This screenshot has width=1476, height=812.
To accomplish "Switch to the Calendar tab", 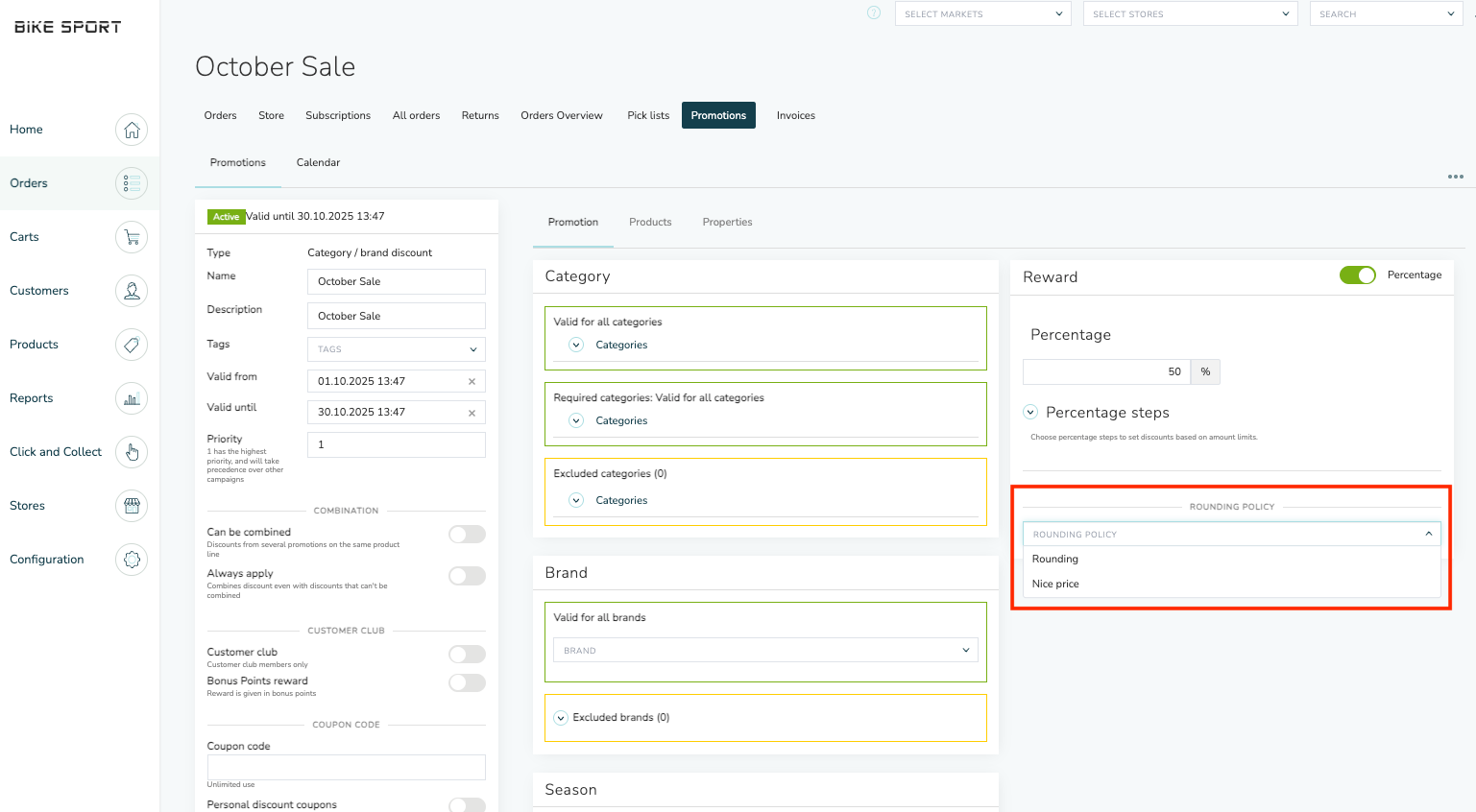I will [x=318, y=163].
